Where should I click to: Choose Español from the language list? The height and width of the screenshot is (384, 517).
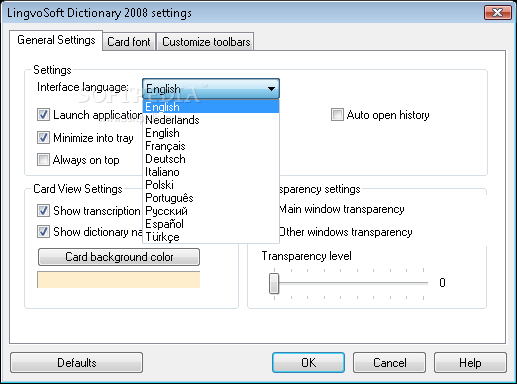(x=211, y=224)
